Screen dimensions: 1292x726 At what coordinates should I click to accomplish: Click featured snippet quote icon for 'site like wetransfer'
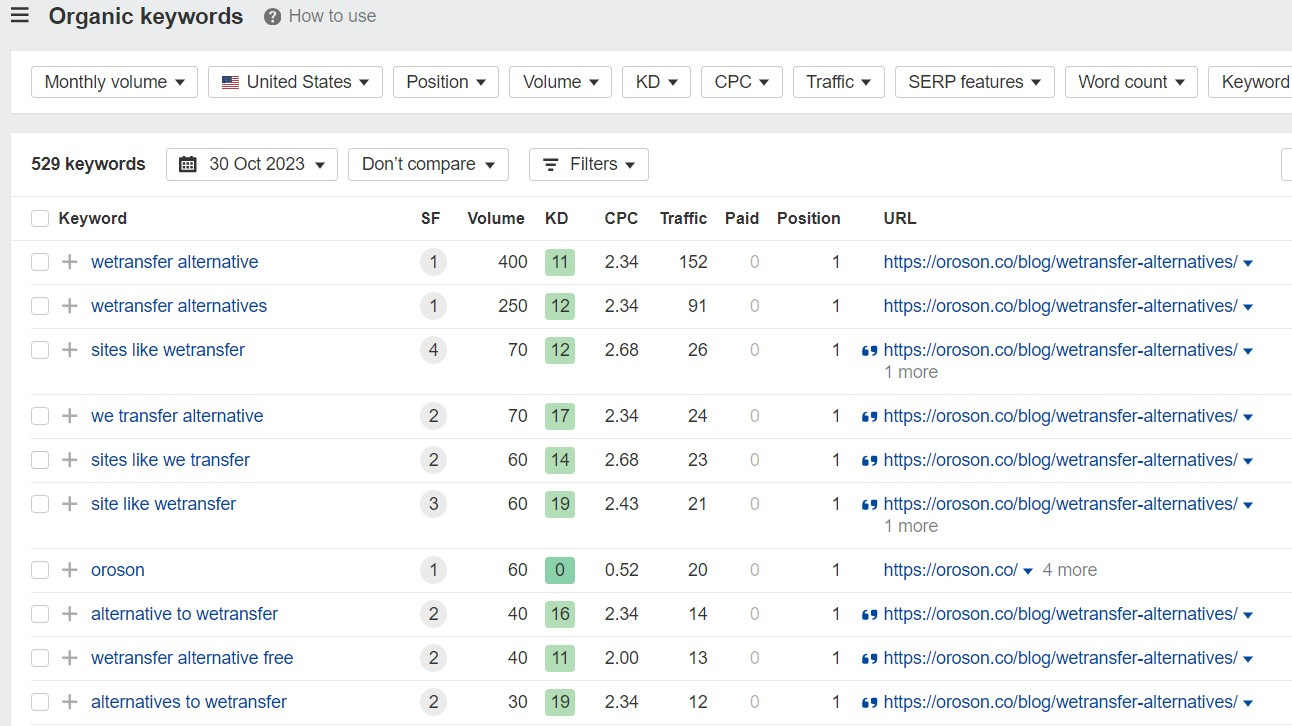pyautogui.click(x=869, y=505)
